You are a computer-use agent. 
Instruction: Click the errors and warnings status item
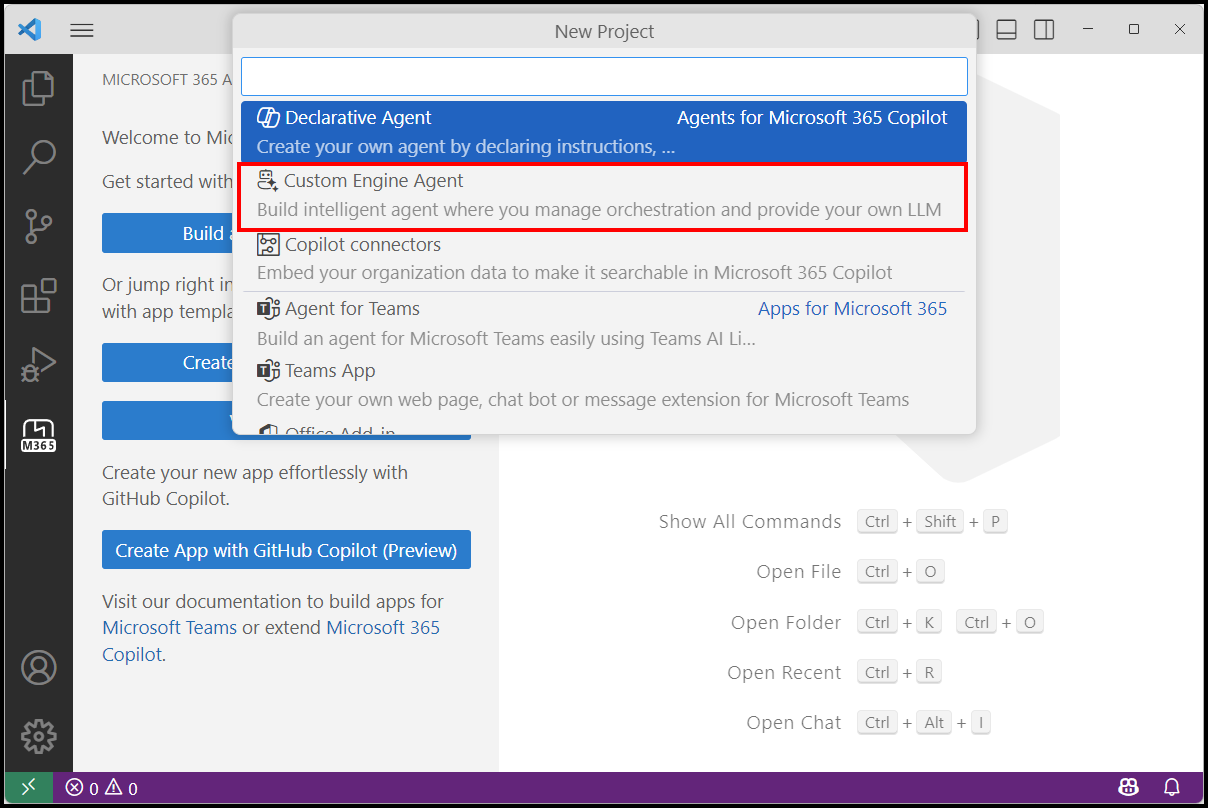(x=100, y=787)
